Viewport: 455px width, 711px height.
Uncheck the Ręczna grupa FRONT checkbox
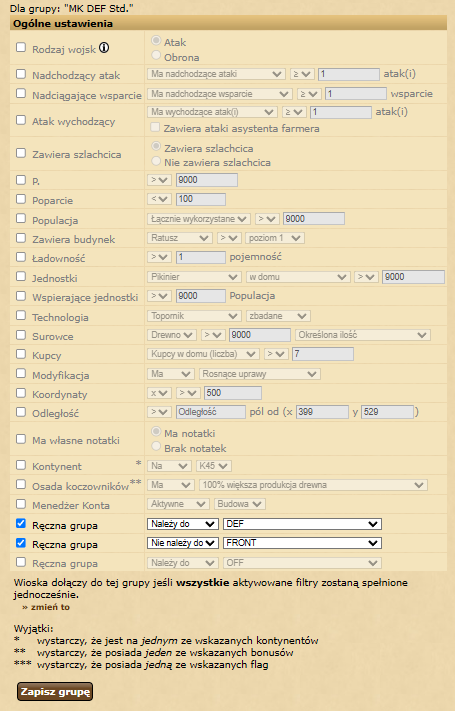(x=21, y=543)
